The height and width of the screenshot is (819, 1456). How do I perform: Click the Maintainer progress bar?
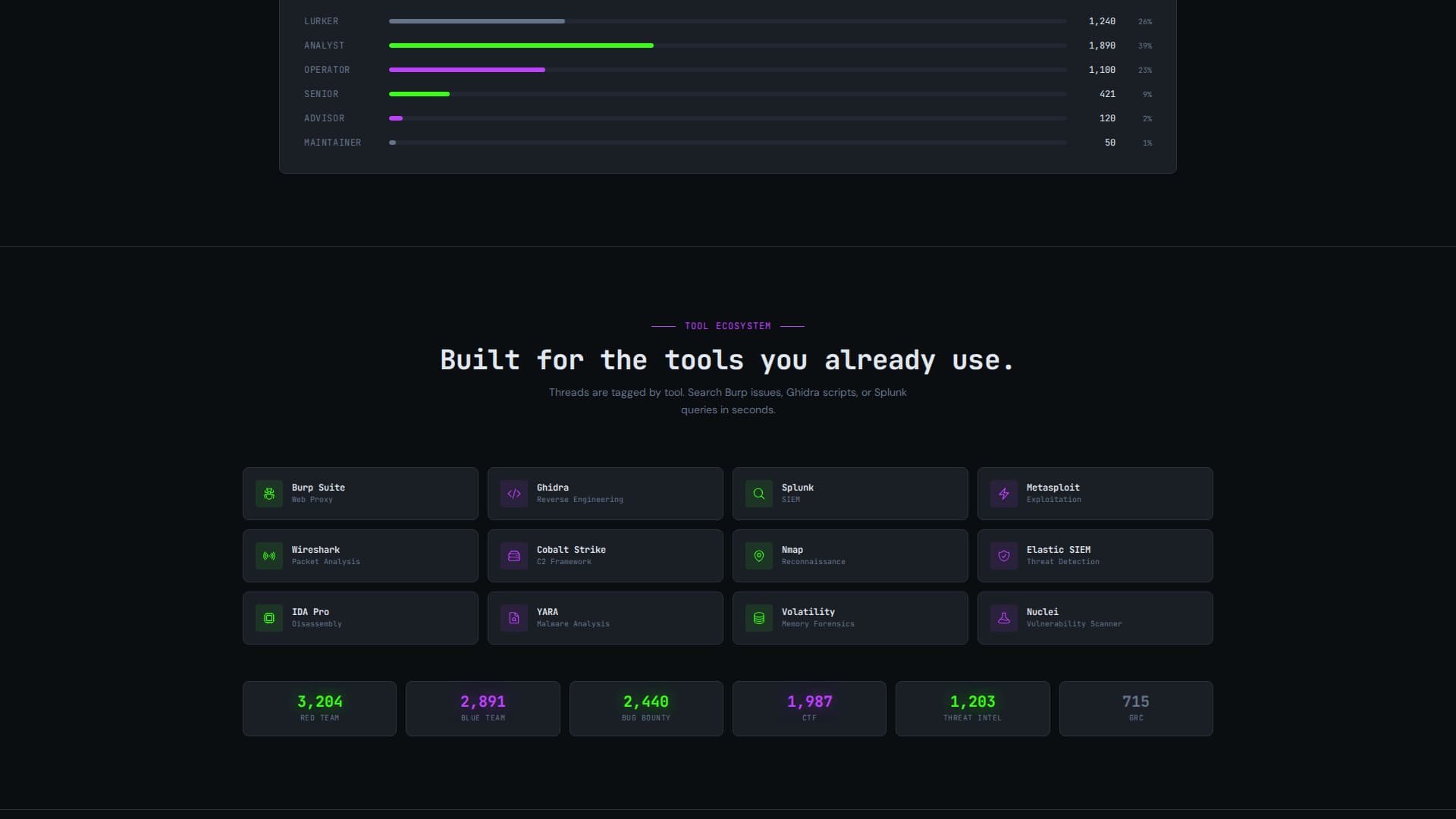tap(392, 143)
